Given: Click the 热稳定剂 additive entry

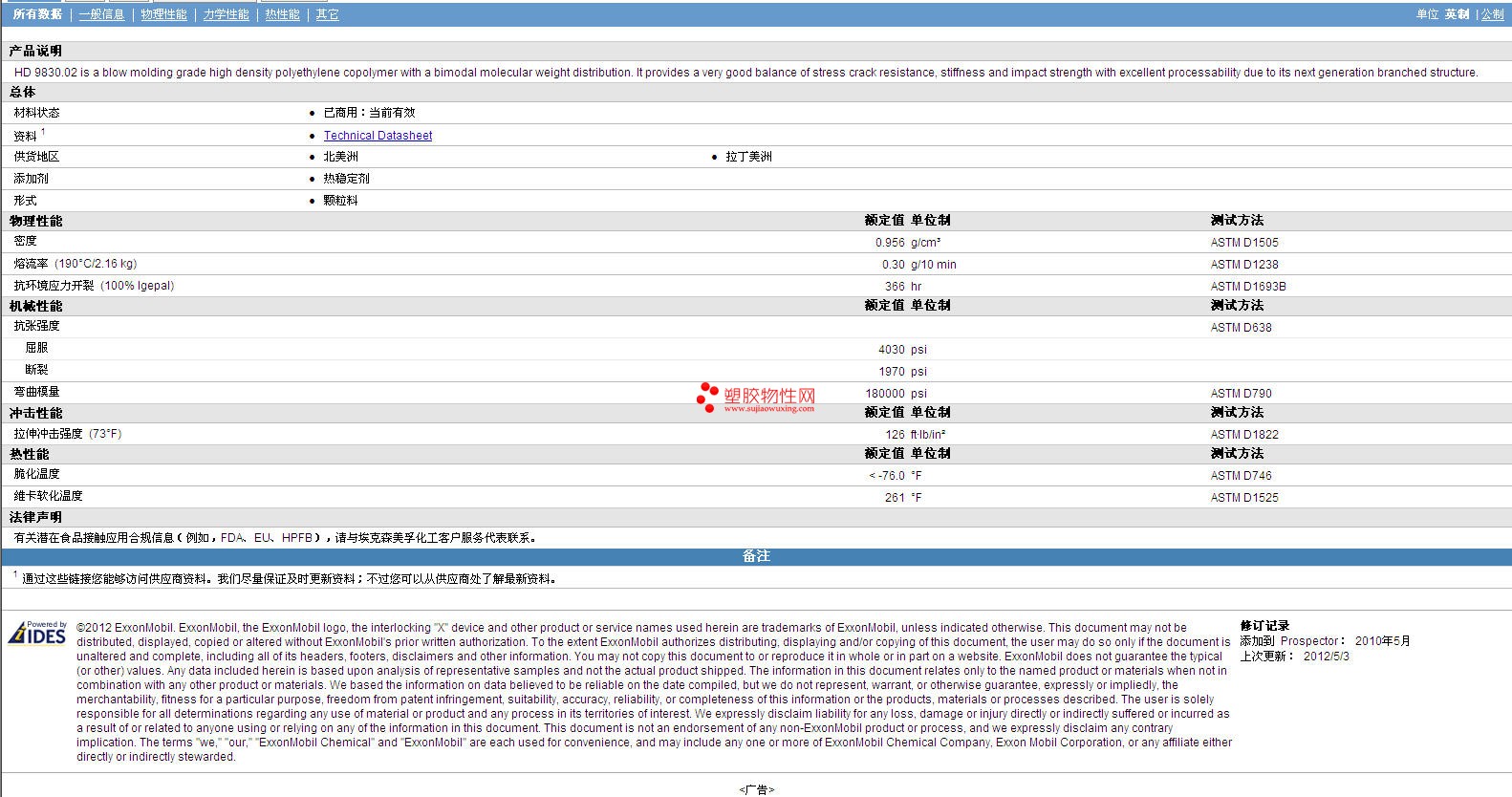Looking at the screenshot, I should [x=346, y=179].
